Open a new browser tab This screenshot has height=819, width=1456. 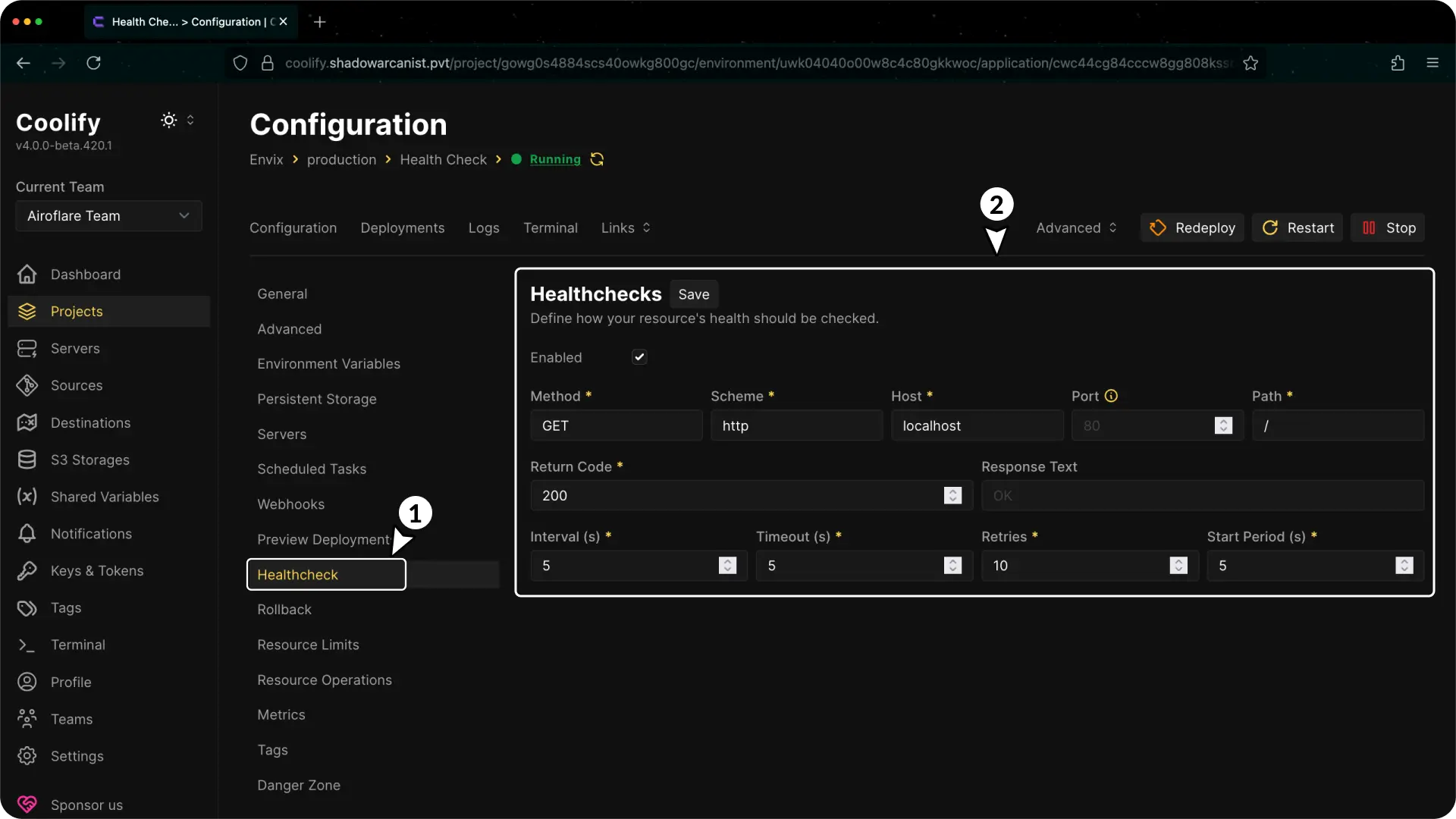pyautogui.click(x=320, y=22)
